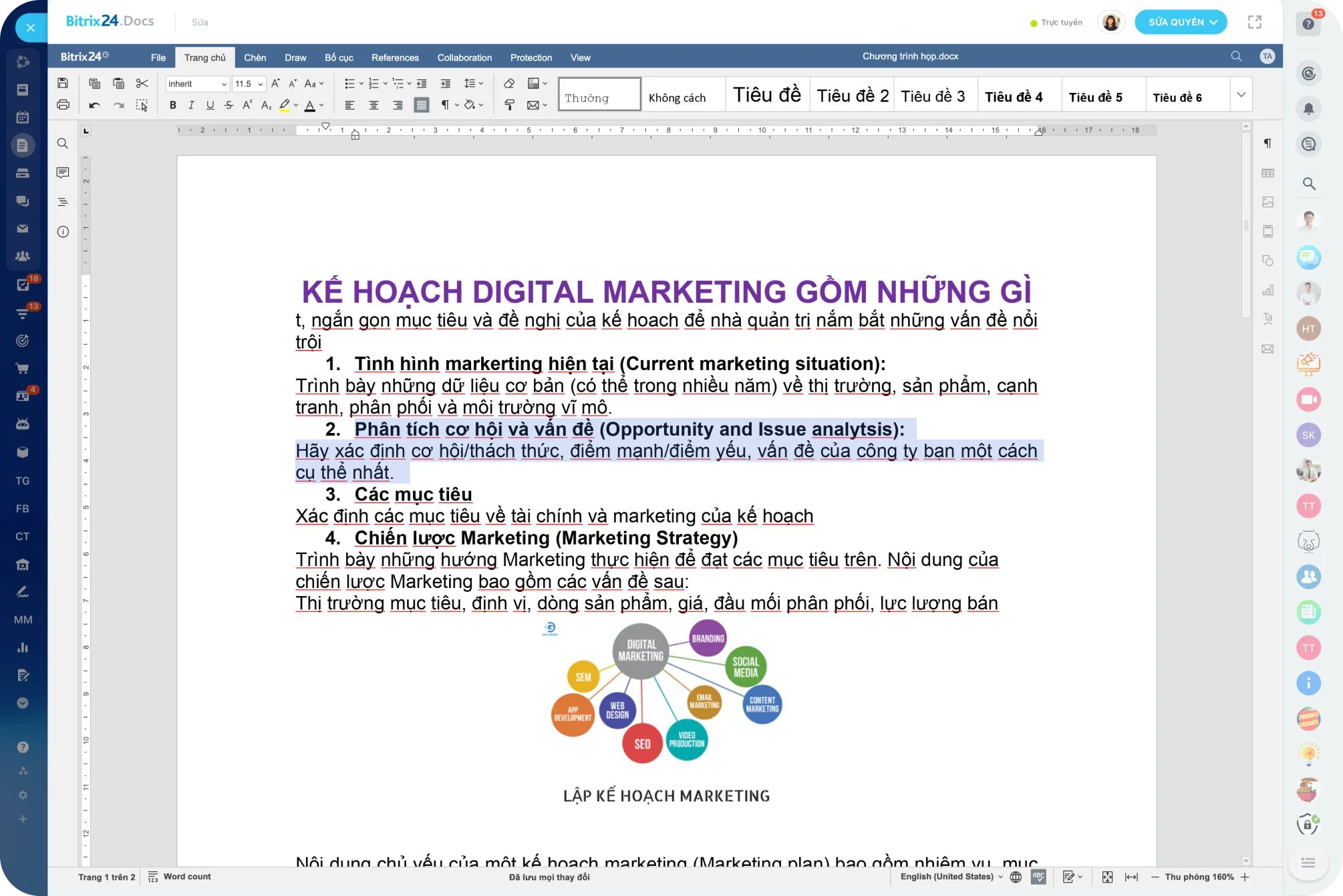Switch to the References tab
1343x896 pixels.
coord(395,57)
